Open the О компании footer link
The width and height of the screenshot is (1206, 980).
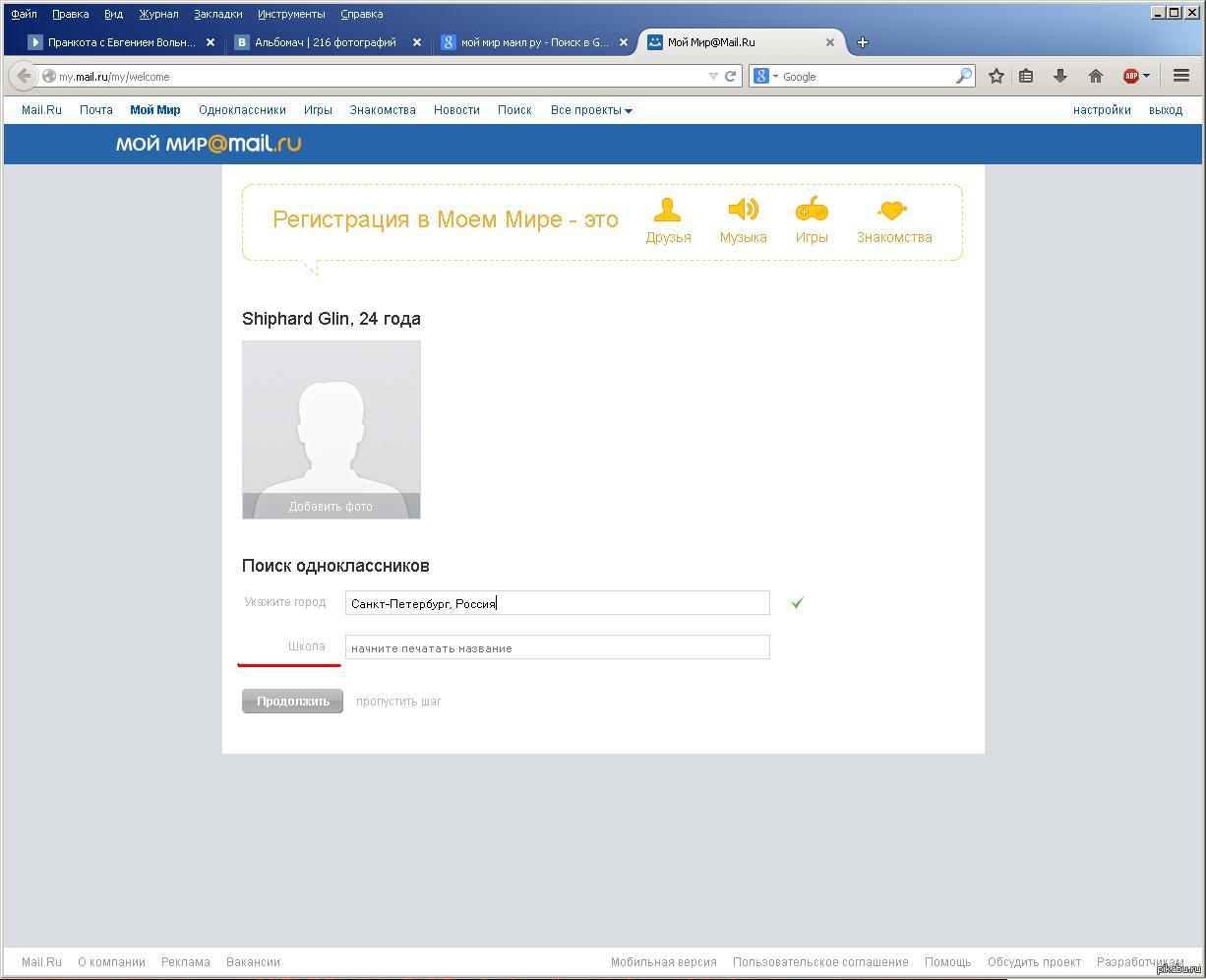click(x=112, y=962)
